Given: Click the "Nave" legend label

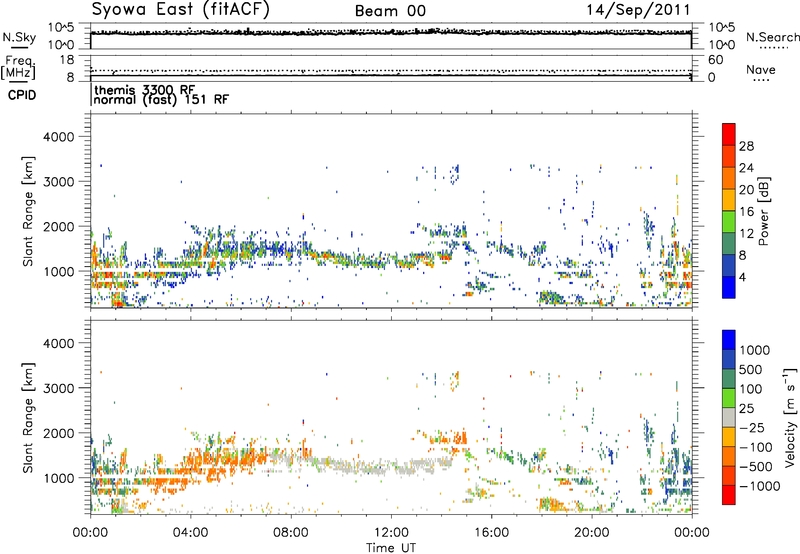Looking at the screenshot, I should [760, 70].
